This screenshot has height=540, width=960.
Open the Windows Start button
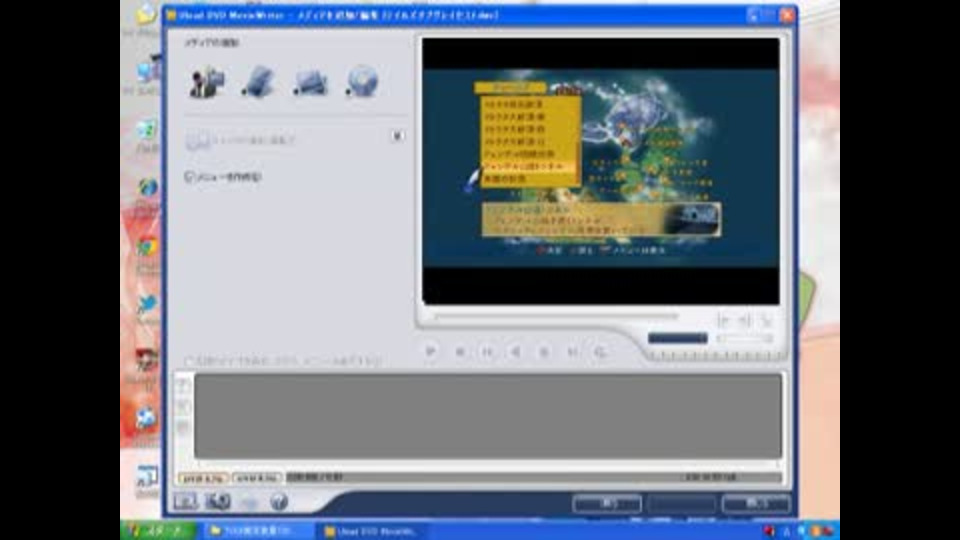(159, 531)
